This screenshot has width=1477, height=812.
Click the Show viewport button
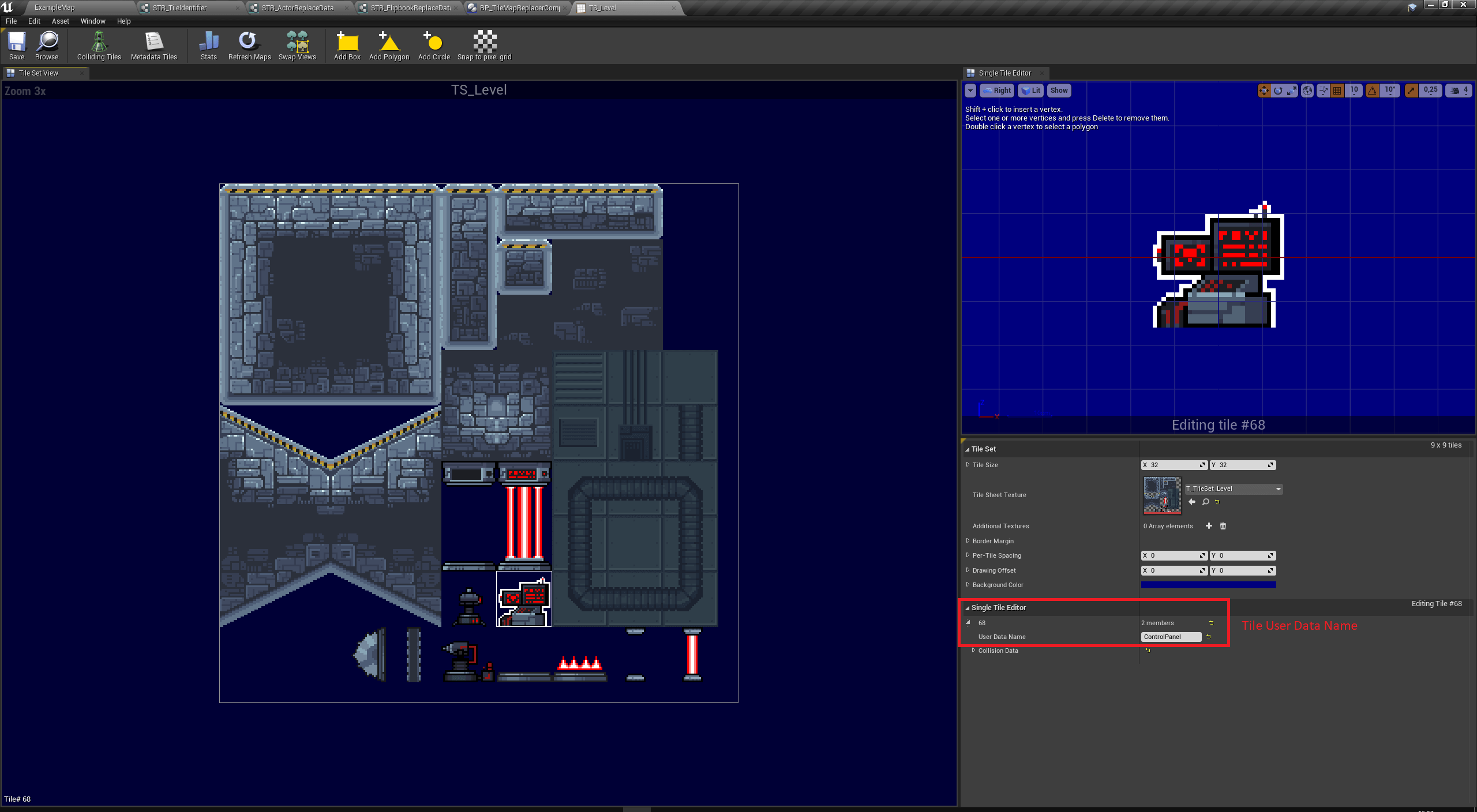(x=1058, y=91)
